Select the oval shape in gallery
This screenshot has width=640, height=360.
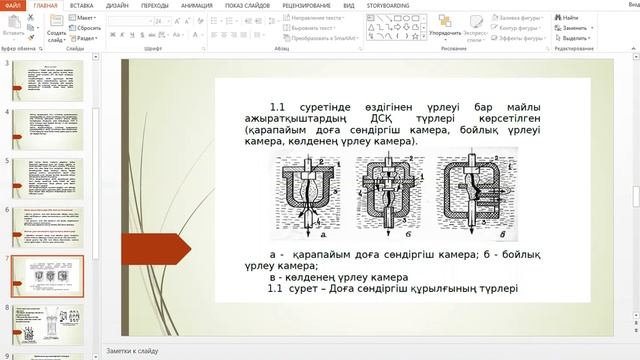click(407, 18)
